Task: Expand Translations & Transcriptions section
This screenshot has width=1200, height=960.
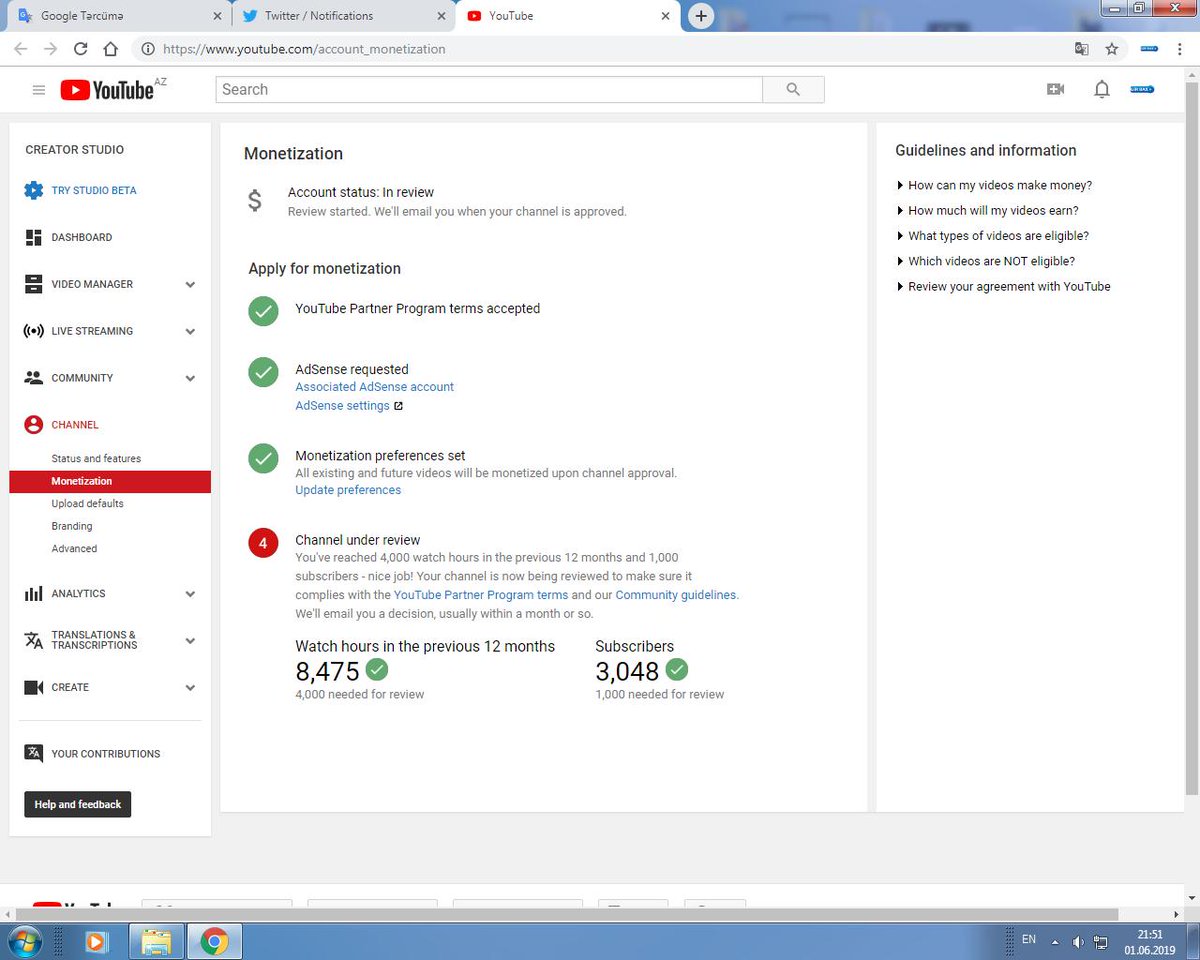Action: tap(190, 641)
